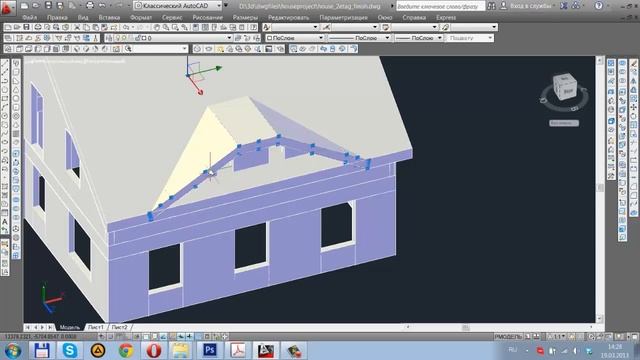Open Photoshop from the Windows taskbar
Image resolution: width=640 pixels, height=360 pixels.
click(210, 350)
